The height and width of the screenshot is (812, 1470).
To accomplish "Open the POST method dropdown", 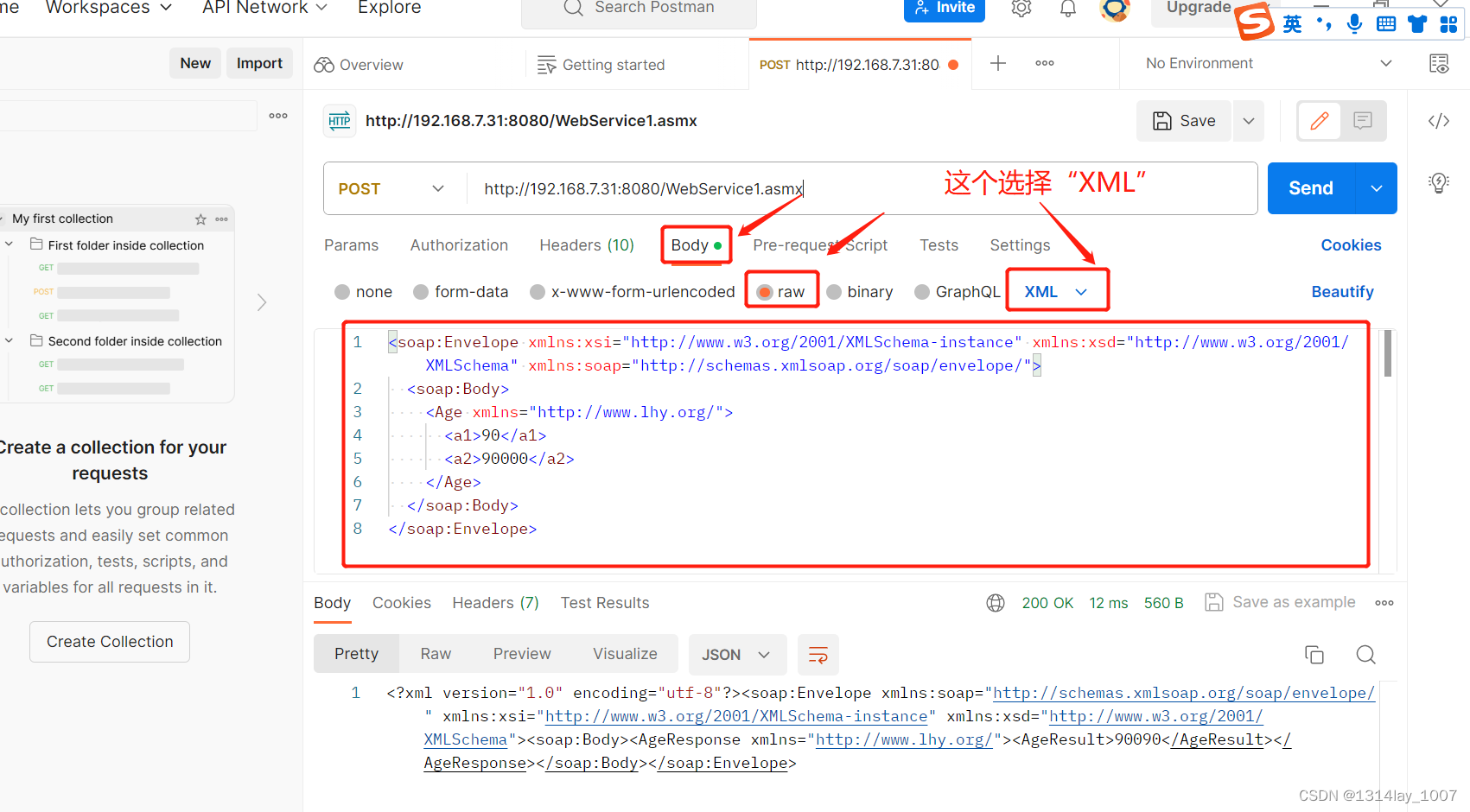I will pyautogui.click(x=391, y=188).
